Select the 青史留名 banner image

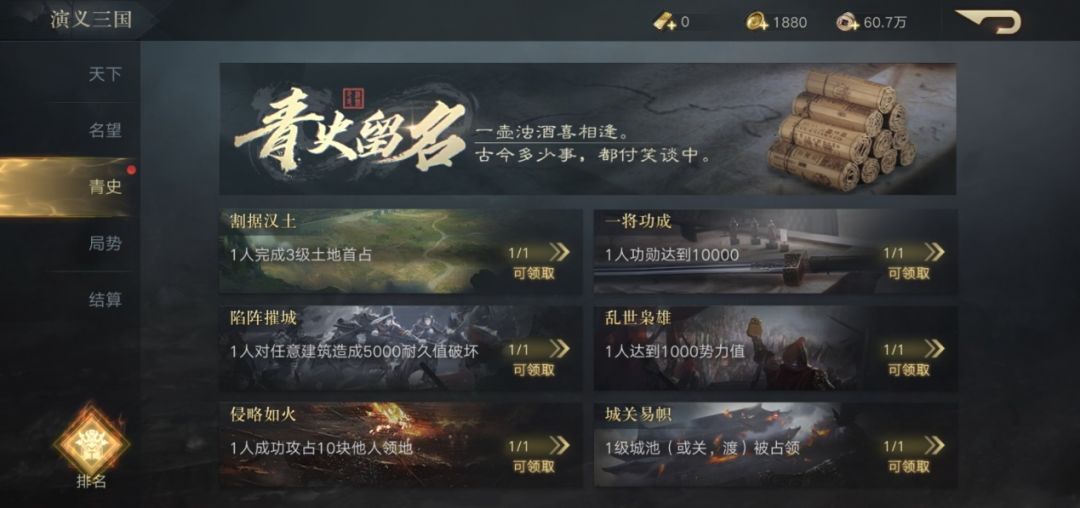click(x=588, y=129)
